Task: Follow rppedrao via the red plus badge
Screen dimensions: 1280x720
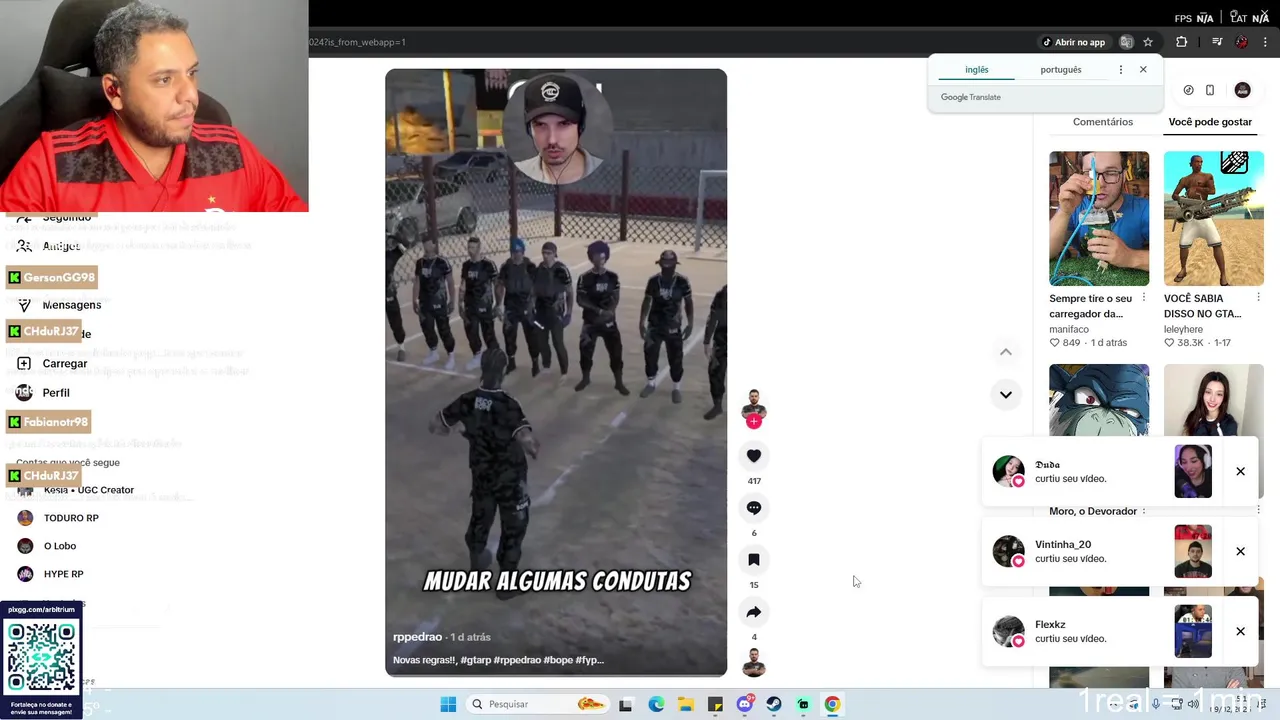Action: pyautogui.click(x=754, y=422)
